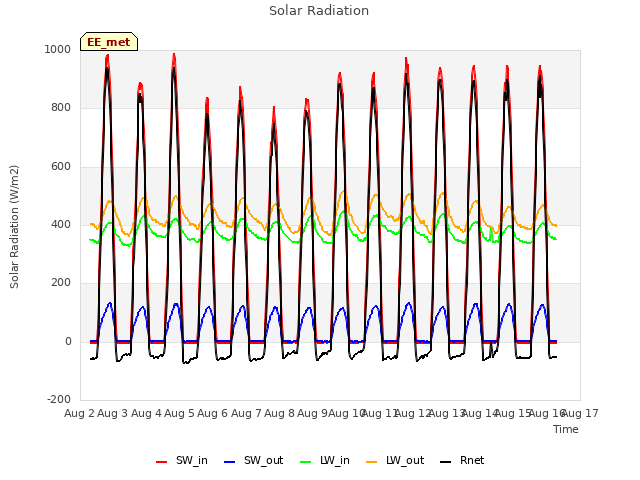Image resolution: width=640 pixels, height=480 pixels.
Task: Click the 0 y-axis tick label
Action: (x=68, y=342)
